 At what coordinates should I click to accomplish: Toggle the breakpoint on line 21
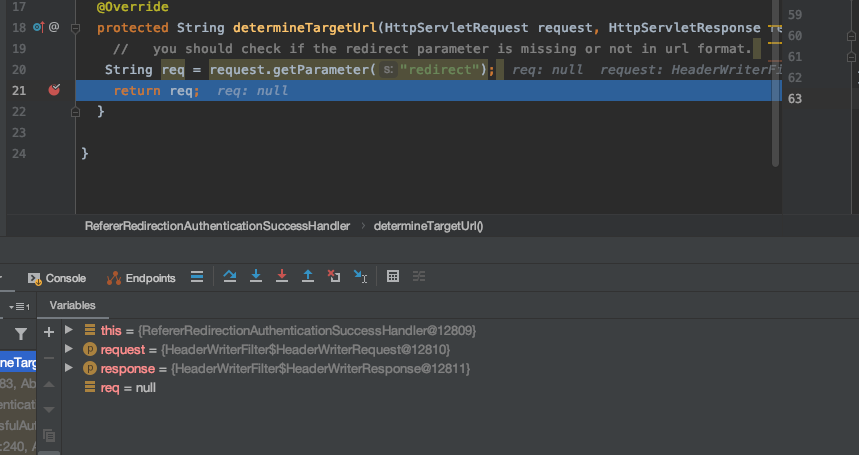click(54, 90)
